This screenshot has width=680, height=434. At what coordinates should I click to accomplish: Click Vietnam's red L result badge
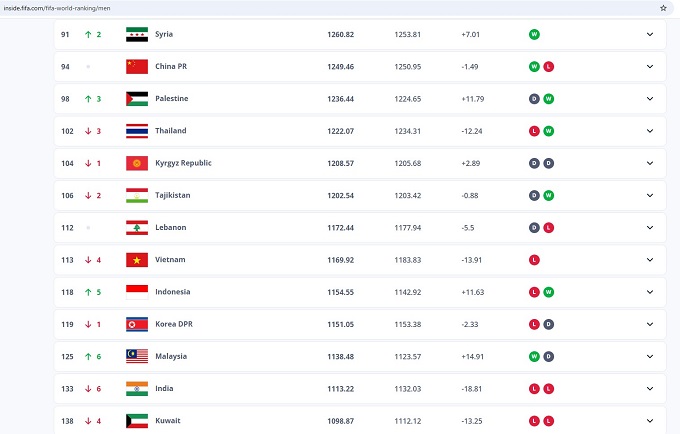pos(534,260)
